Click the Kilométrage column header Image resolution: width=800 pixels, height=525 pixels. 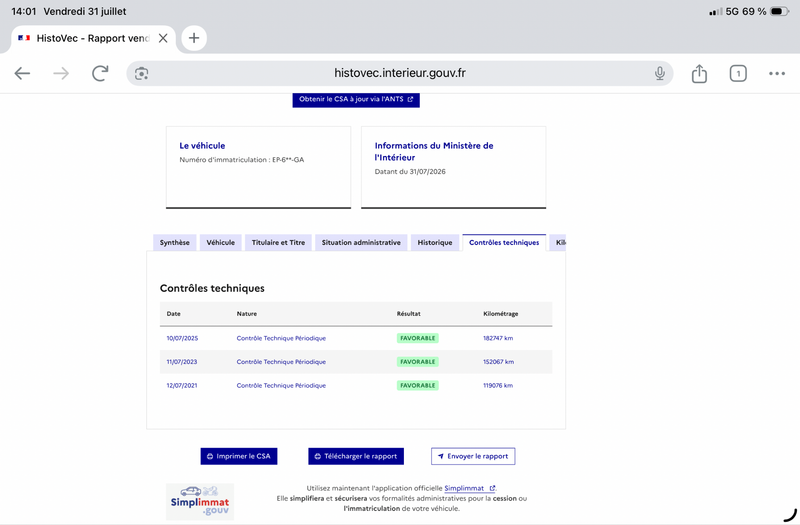[501, 314]
